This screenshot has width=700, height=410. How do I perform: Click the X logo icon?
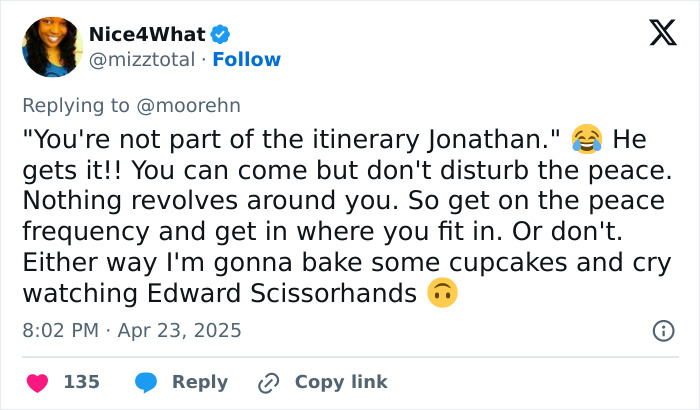tap(655, 36)
